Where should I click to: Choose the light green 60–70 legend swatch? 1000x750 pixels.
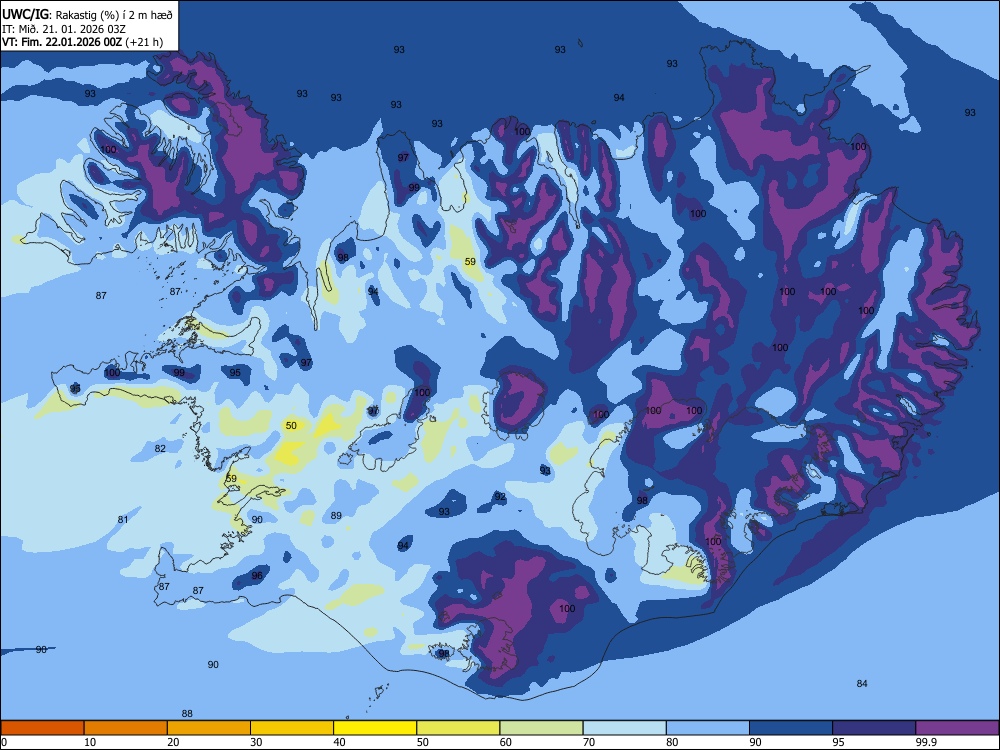(x=541, y=728)
